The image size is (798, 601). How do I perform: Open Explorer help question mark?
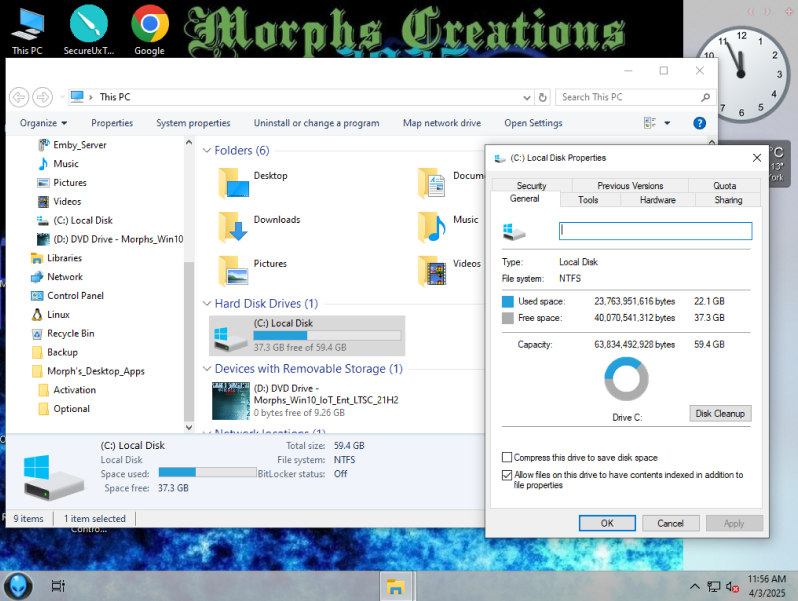700,123
